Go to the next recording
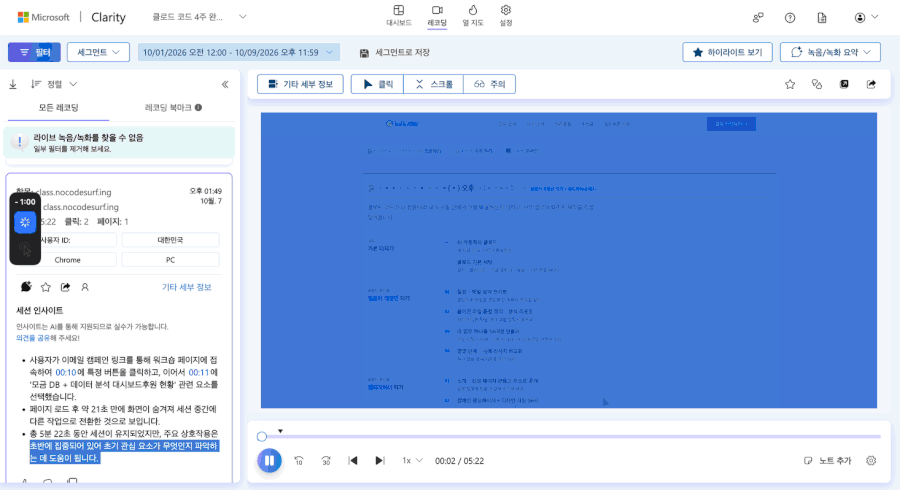 (379, 460)
